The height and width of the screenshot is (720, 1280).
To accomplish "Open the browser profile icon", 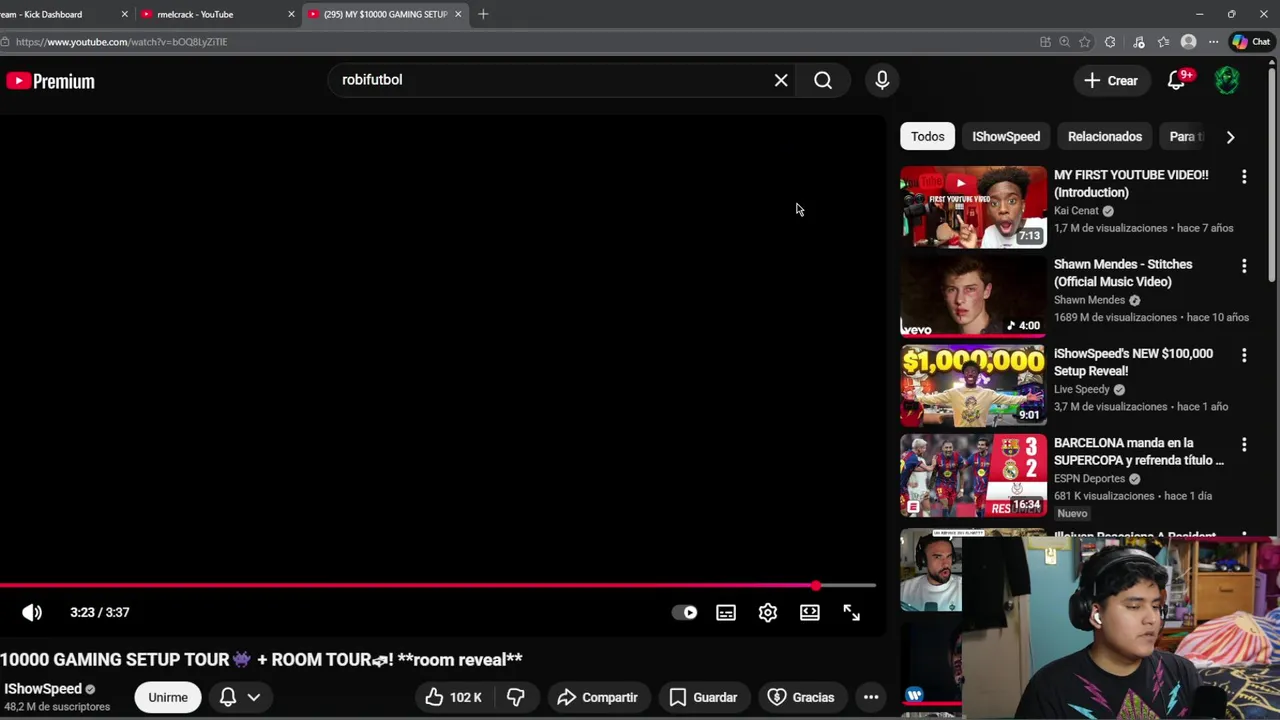I will coord(1188,42).
